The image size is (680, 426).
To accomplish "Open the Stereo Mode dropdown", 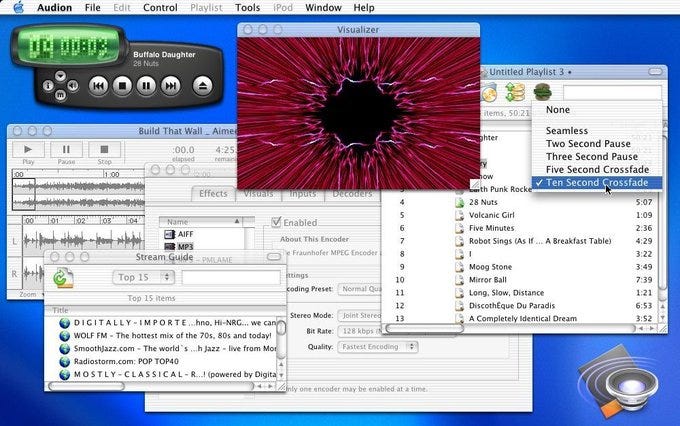I will [x=360, y=315].
